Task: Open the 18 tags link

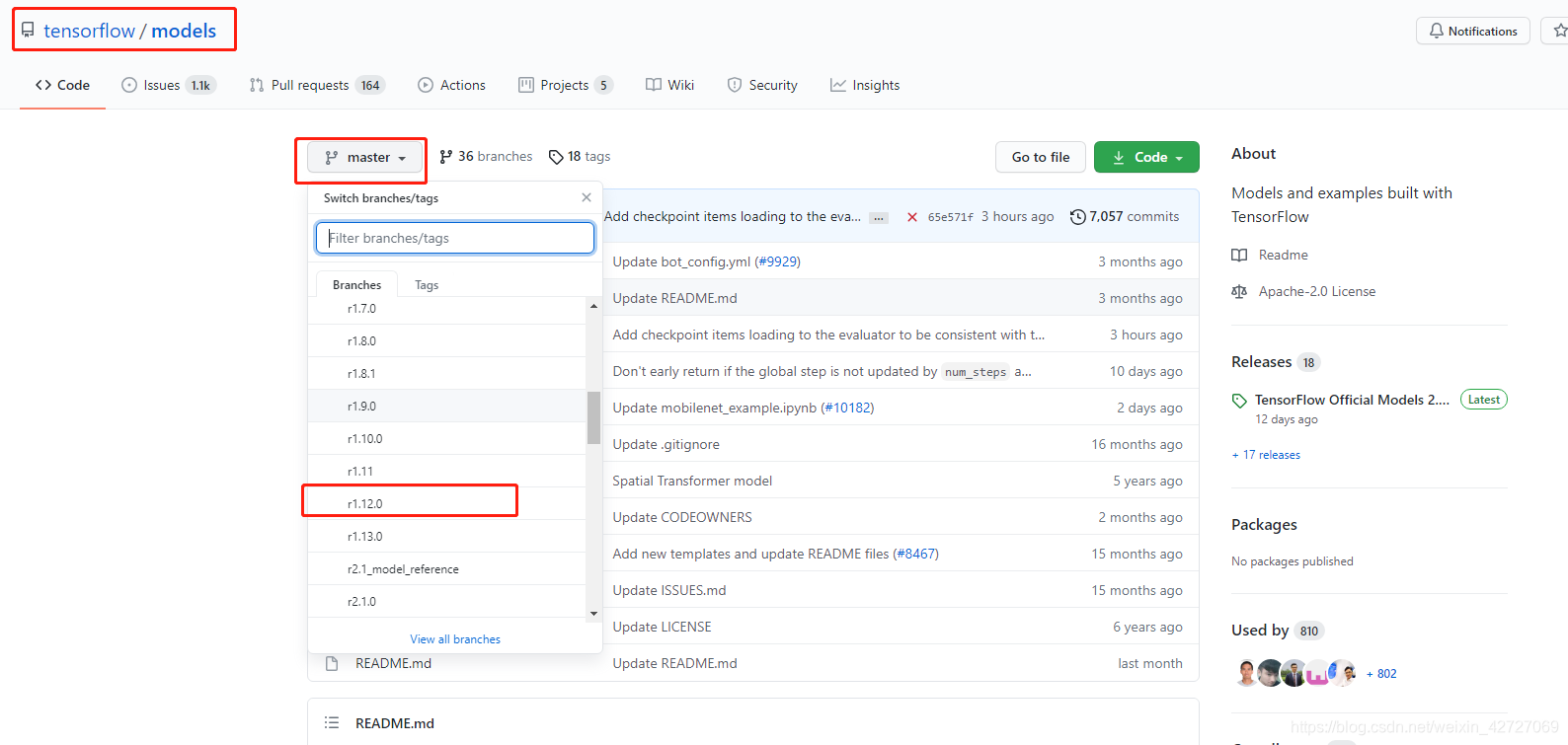Action: tap(580, 157)
